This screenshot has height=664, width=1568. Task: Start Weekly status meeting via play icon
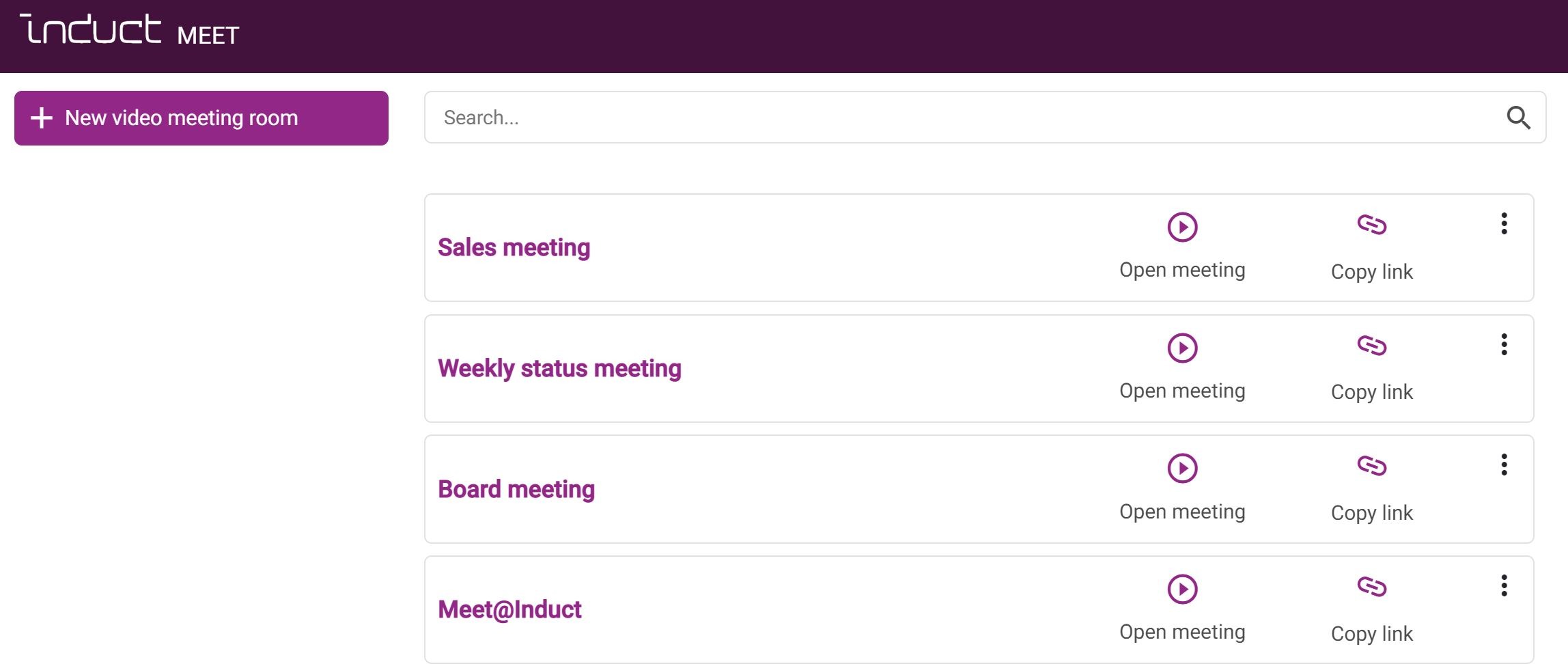(1182, 348)
